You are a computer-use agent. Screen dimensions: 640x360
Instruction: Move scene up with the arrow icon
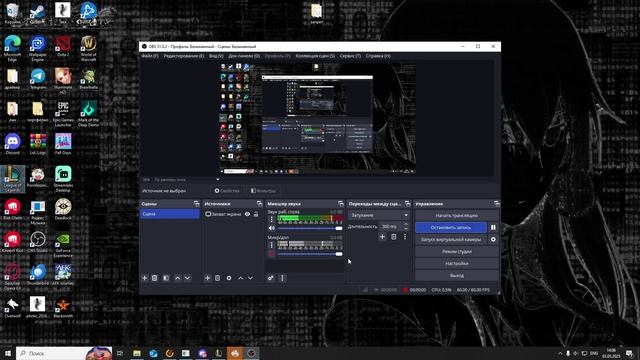click(178, 278)
